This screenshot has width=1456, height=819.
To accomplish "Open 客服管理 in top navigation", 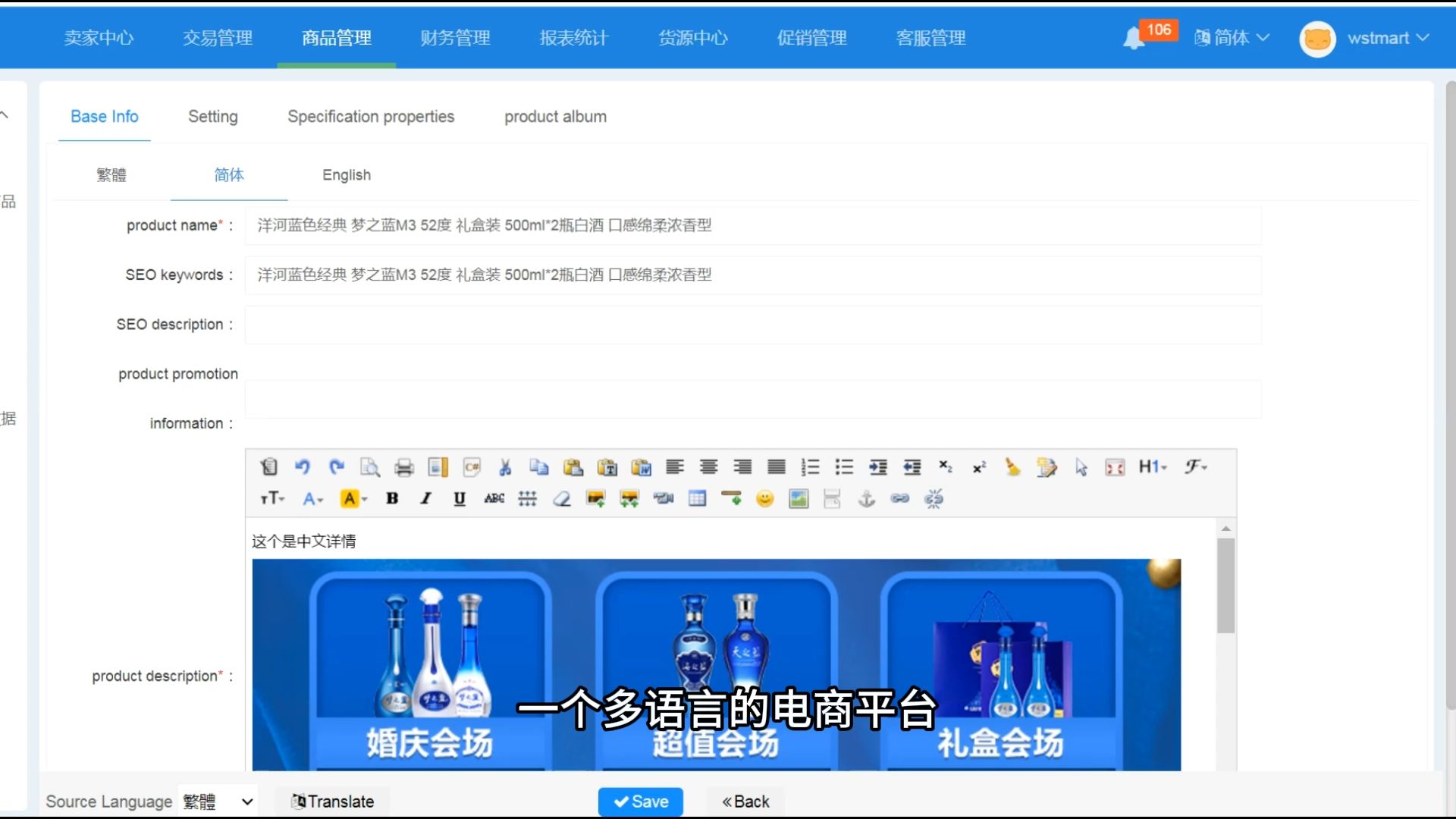I will (x=931, y=38).
